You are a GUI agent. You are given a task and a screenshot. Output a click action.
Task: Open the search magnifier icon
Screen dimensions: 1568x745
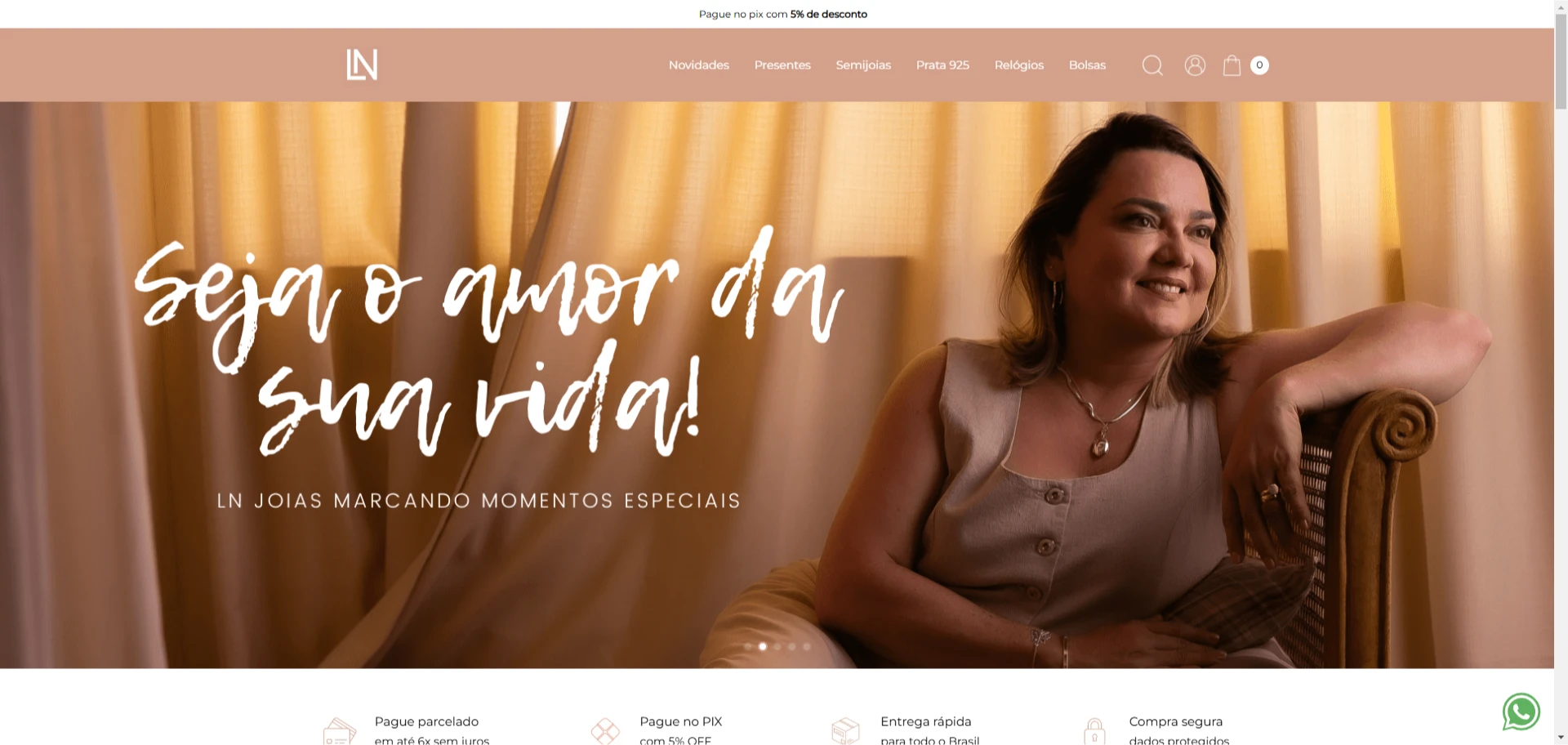tap(1152, 65)
